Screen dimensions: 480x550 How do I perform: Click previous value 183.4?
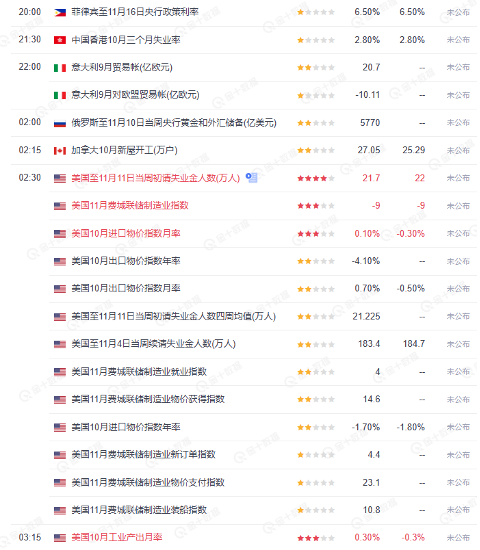[x=369, y=344]
